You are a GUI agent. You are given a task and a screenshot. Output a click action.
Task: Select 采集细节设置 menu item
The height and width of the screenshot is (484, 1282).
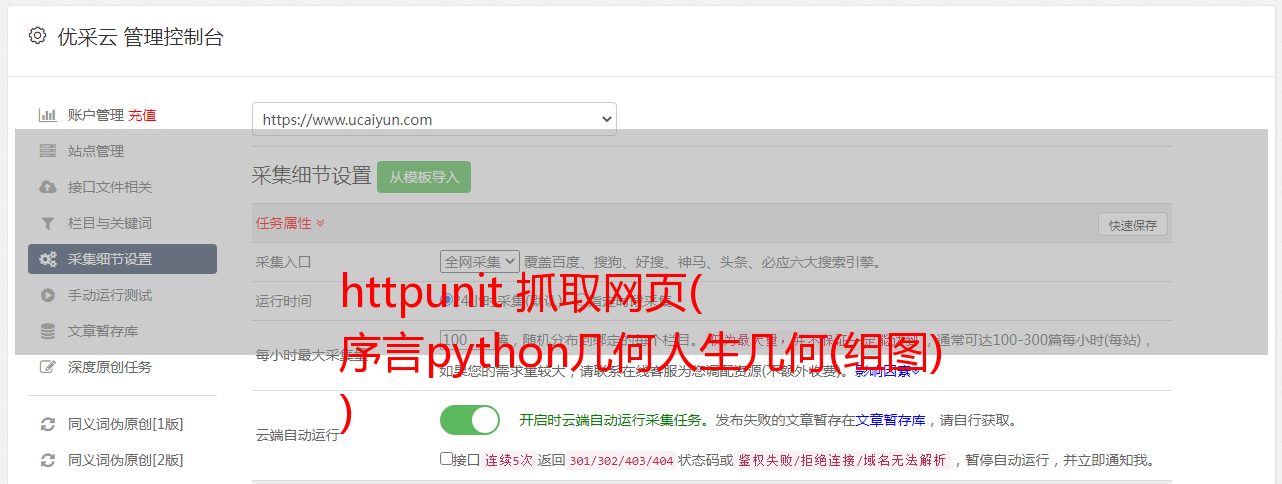tap(122, 259)
